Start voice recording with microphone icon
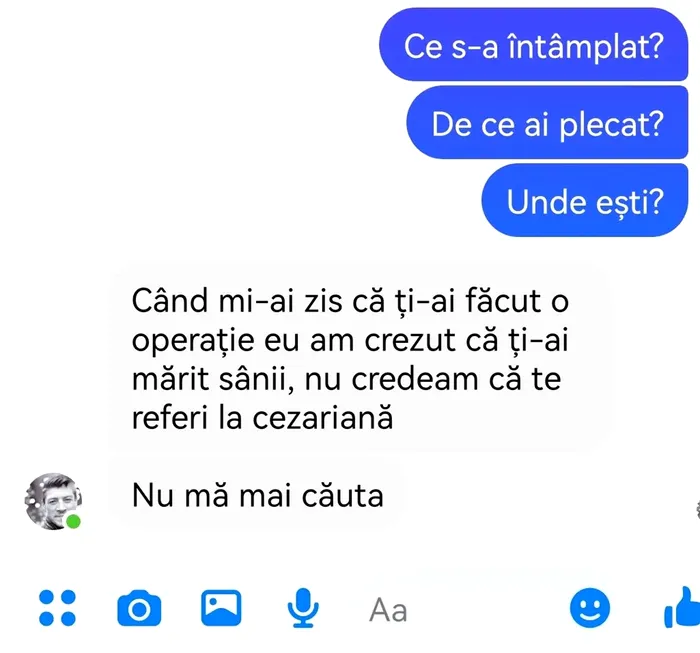 pyautogui.click(x=303, y=608)
